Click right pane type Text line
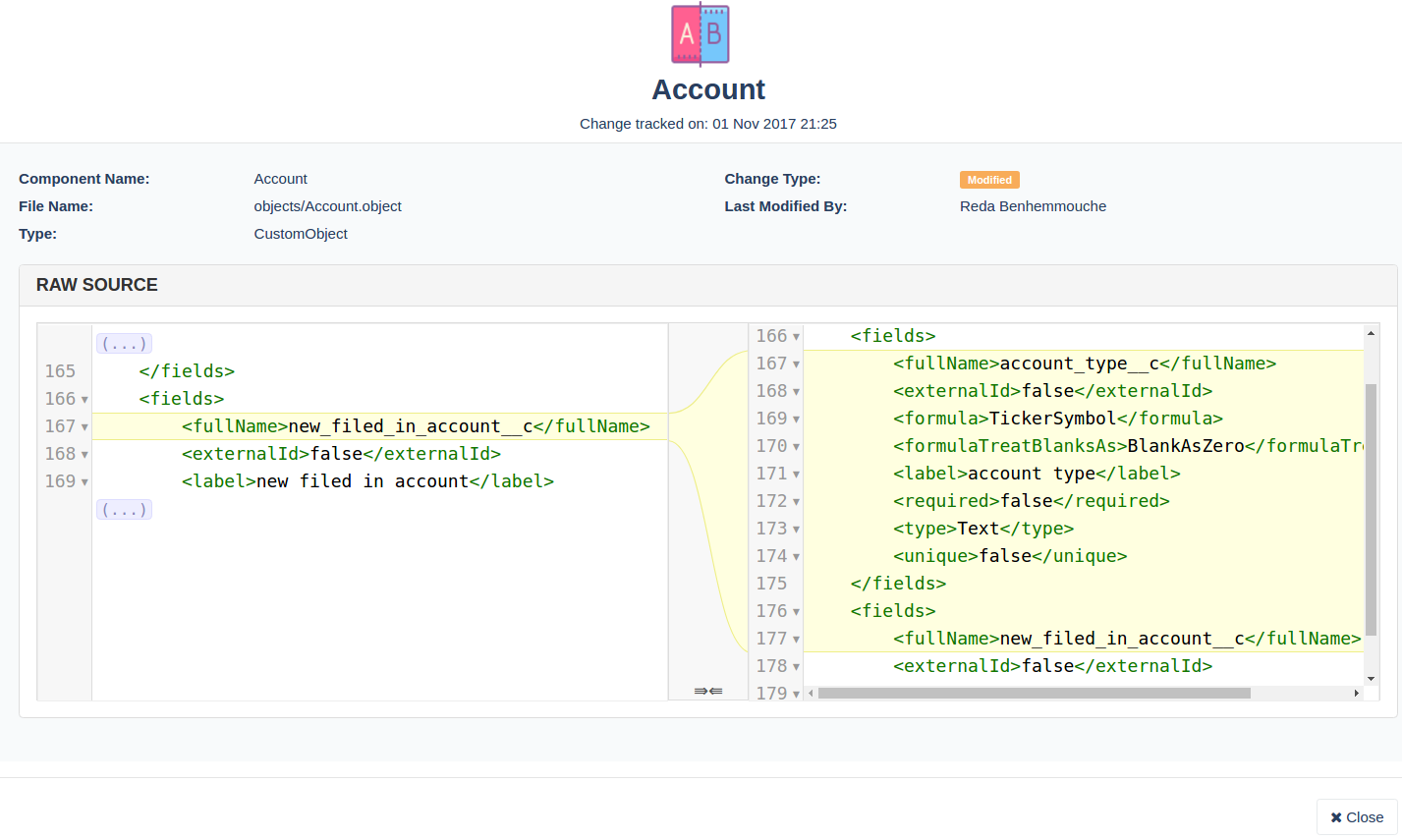1402x840 pixels. pyautogui.click(x=983, y=529)
